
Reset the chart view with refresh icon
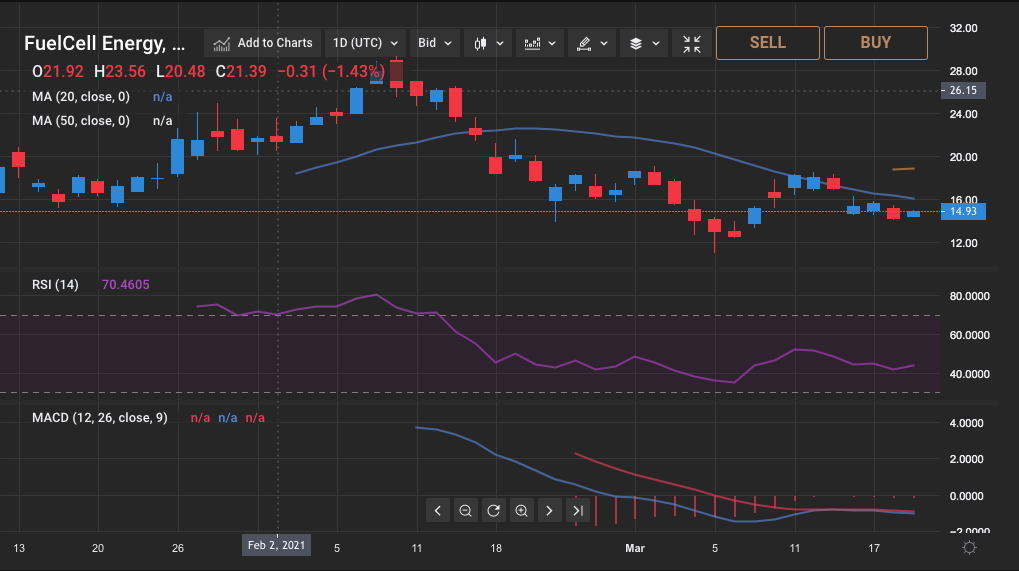point(493,511)
